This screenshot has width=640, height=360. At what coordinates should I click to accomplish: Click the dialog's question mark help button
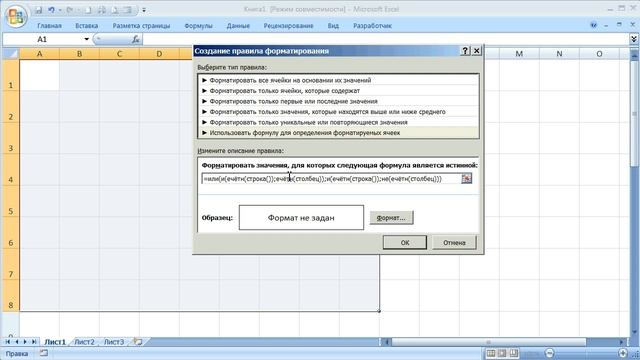465,51
